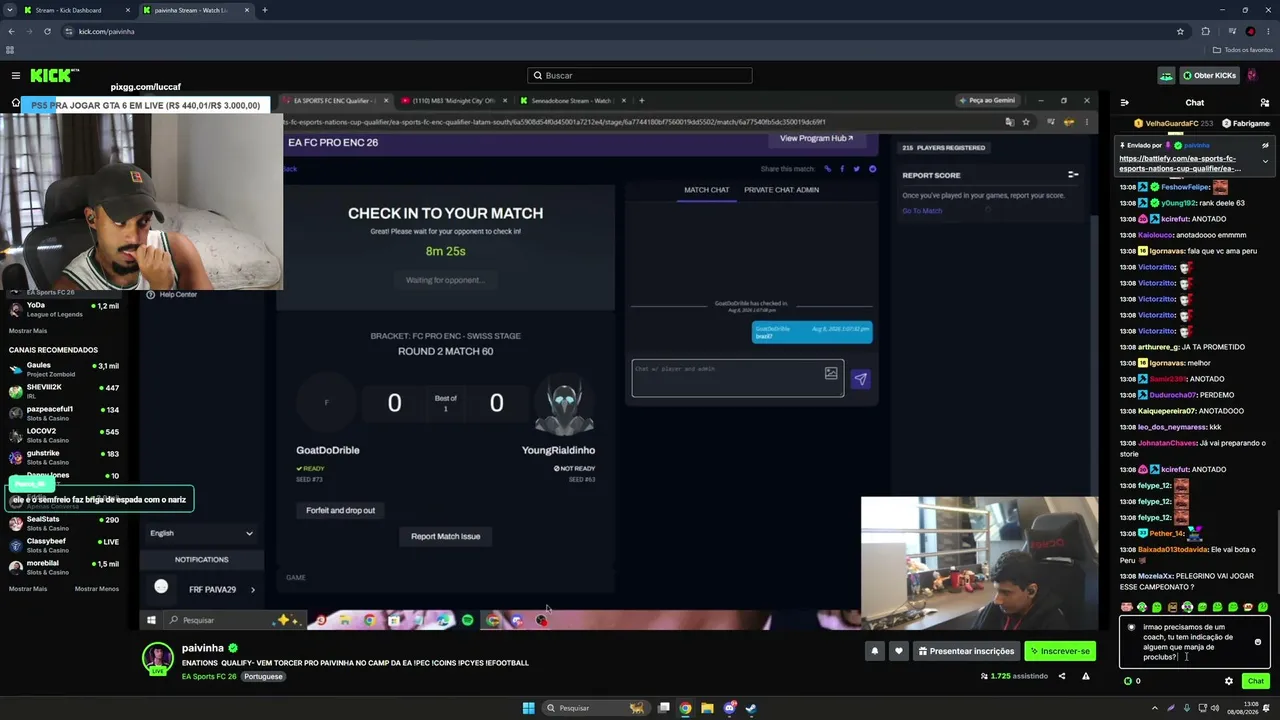Click the chat message input box
The height and width of the screenshot is (720, 1280).
(x=1194, y=642)
